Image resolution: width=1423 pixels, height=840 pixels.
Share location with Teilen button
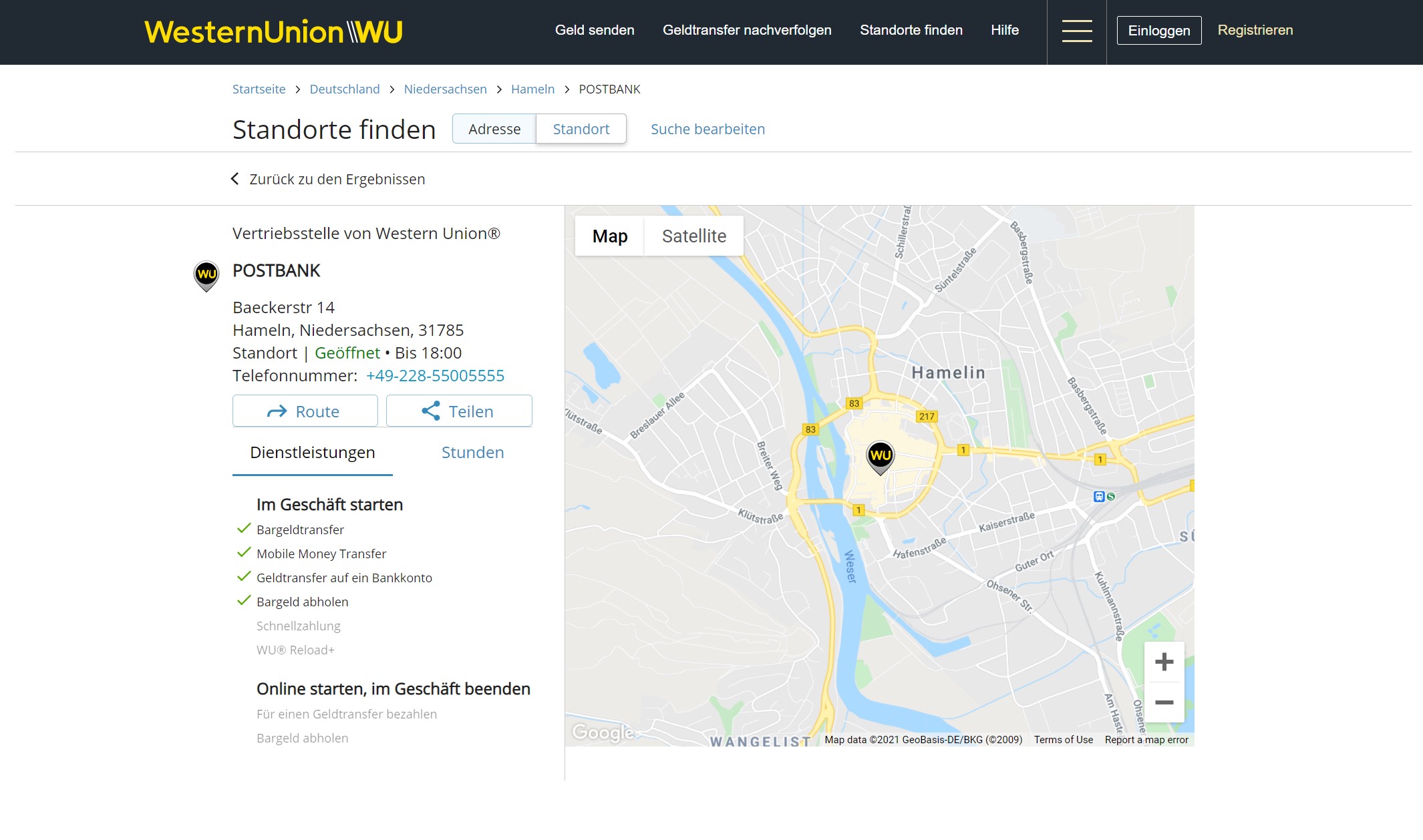click(459, 411)
